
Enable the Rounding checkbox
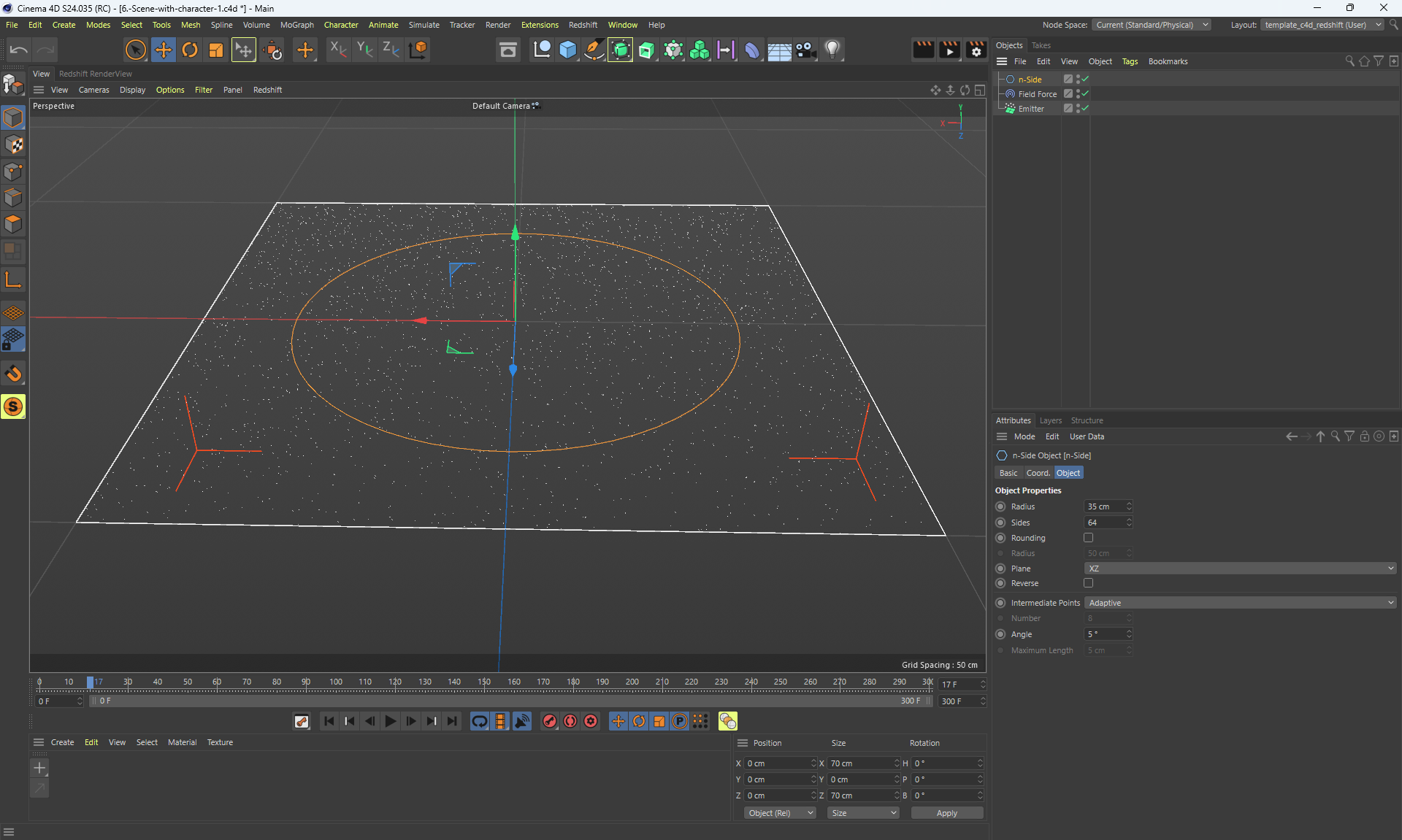pos(1088,538)
